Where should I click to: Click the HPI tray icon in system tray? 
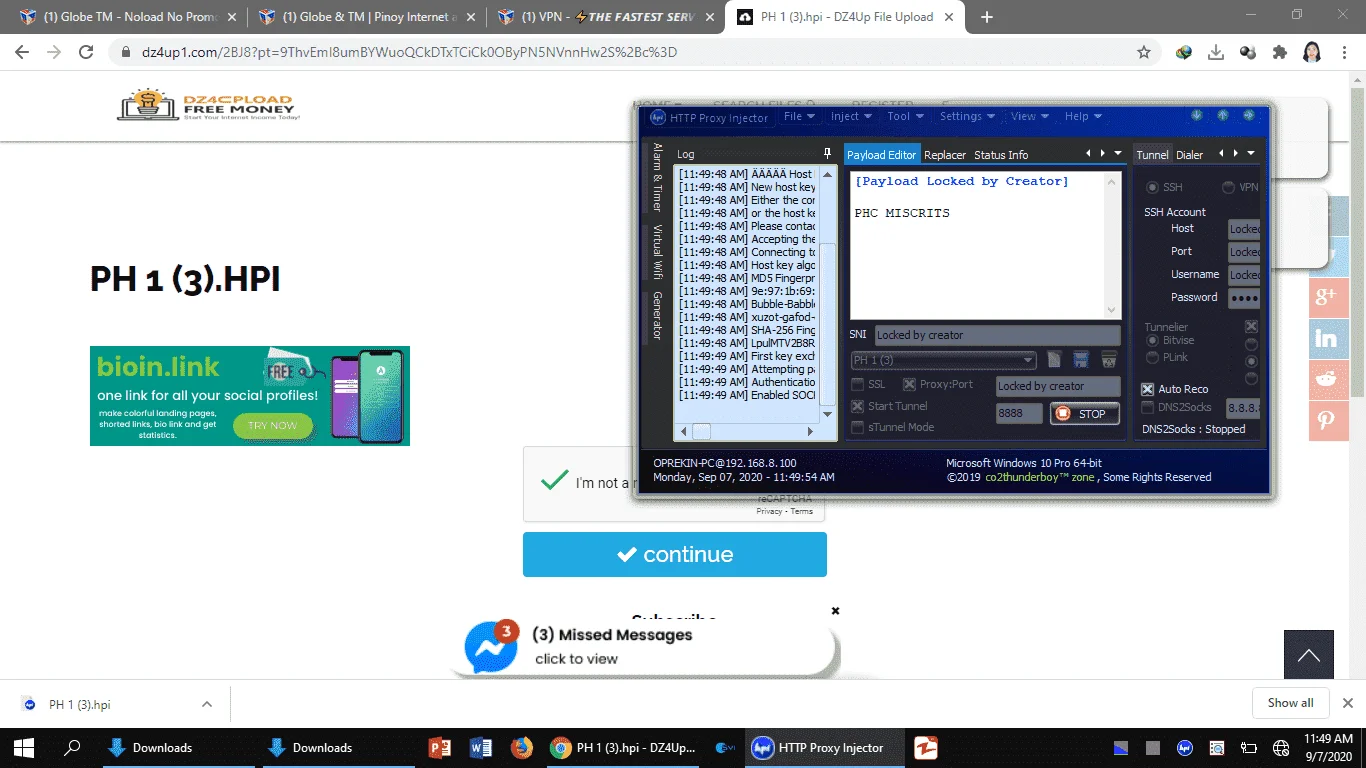click(x=1185, y=747)
